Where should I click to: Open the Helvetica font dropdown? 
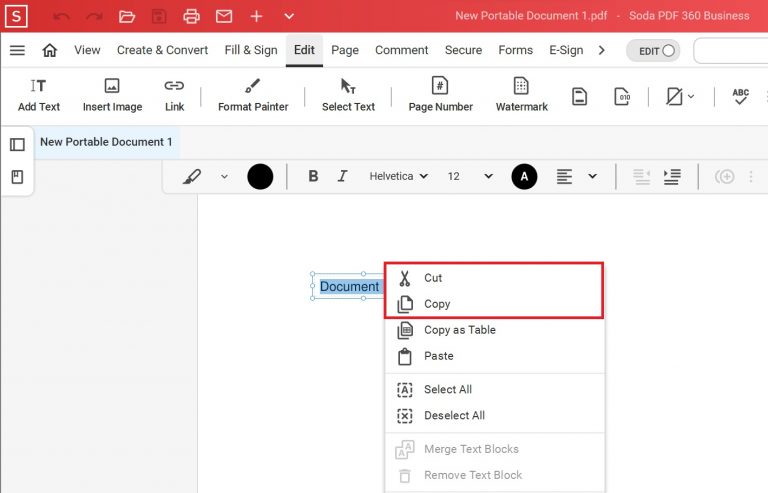tap(398, 176)
